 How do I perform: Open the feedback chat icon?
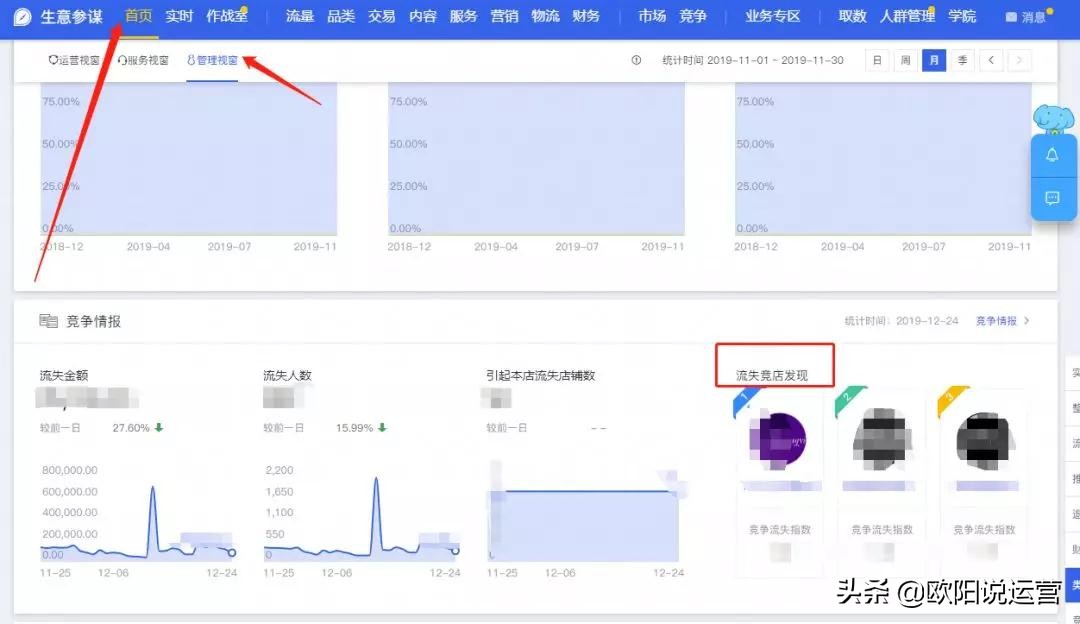tap(1052, 198)
